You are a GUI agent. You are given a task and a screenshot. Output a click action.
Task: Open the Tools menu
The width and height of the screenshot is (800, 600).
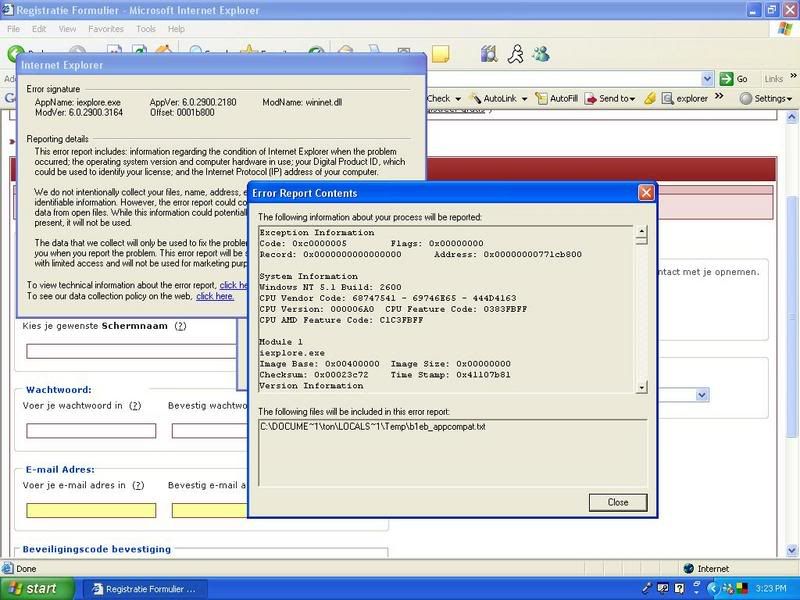click(x=145, y=29)
